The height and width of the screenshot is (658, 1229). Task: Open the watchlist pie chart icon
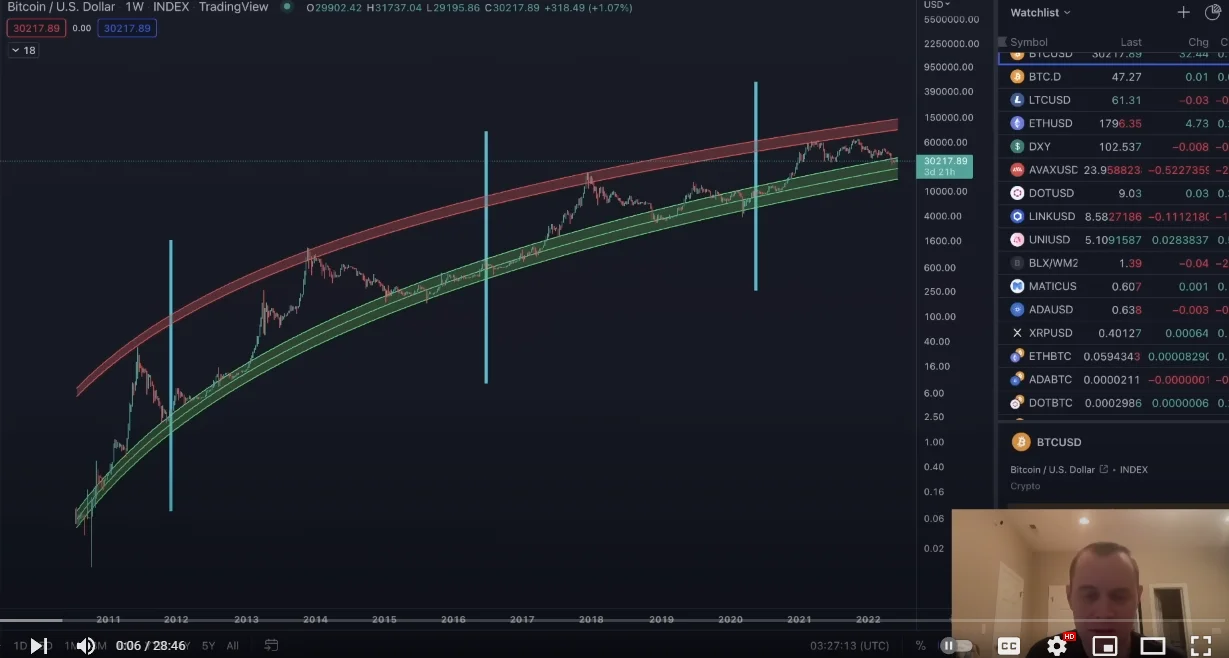pyautogui.click(x=1213, y=12)
